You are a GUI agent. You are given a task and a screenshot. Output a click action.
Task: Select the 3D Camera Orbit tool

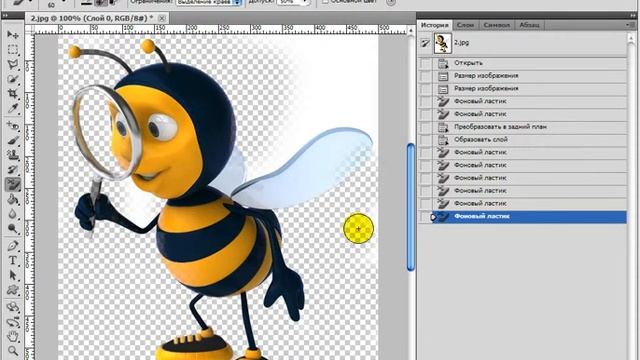[13, 322]
